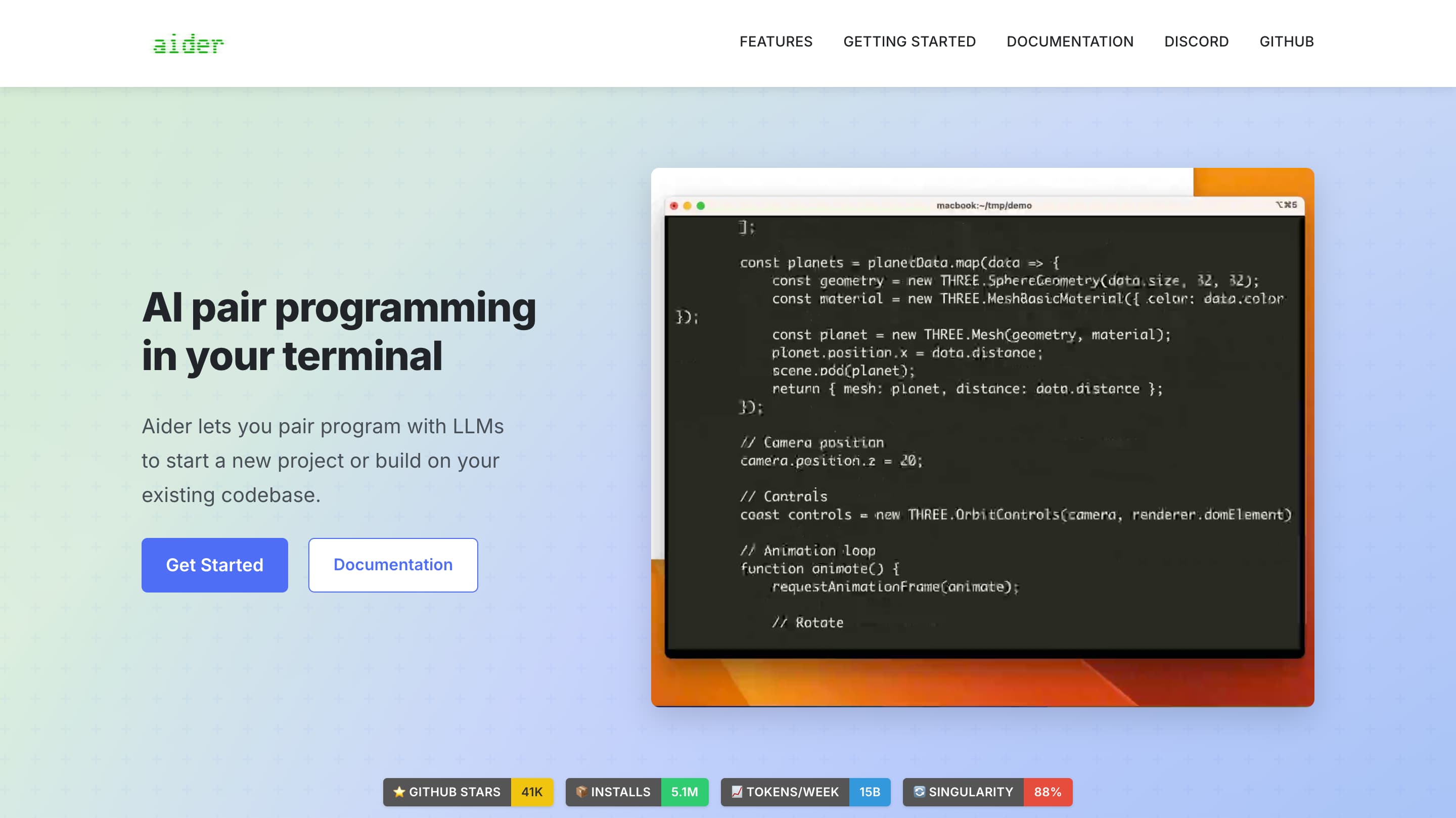
Task: Click the refresh icon on the Singularity badge
Action: (919, 791)
